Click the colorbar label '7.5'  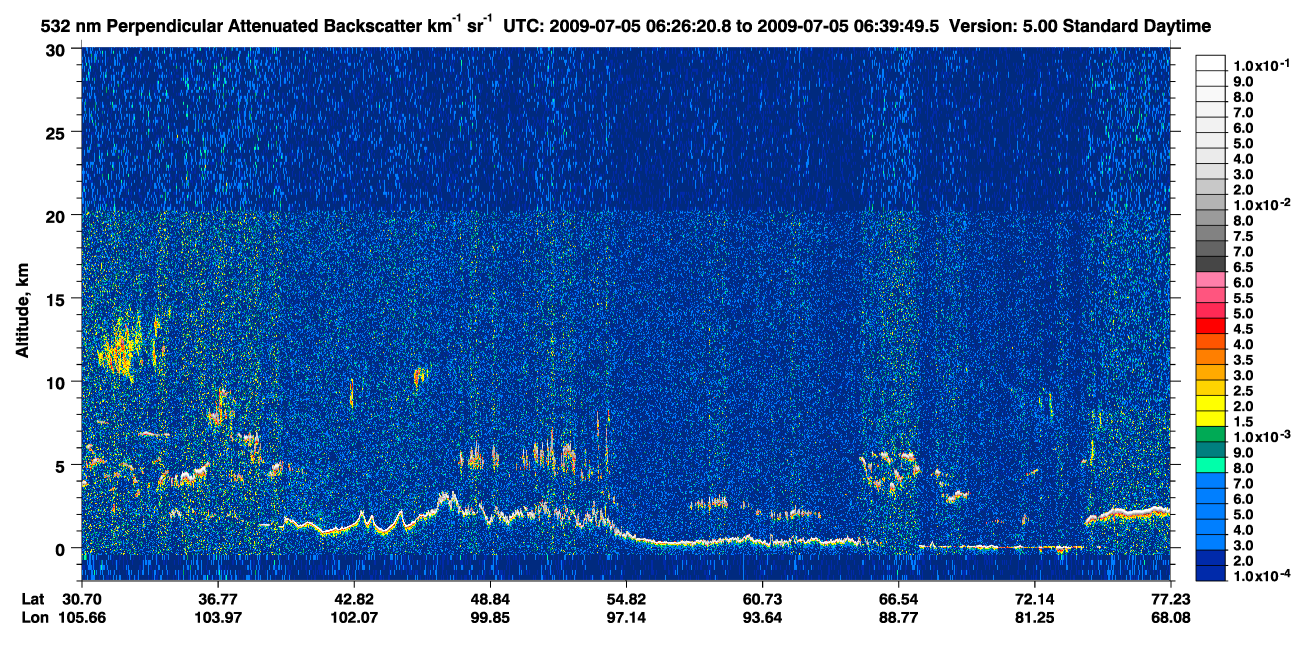[1243, 236]
